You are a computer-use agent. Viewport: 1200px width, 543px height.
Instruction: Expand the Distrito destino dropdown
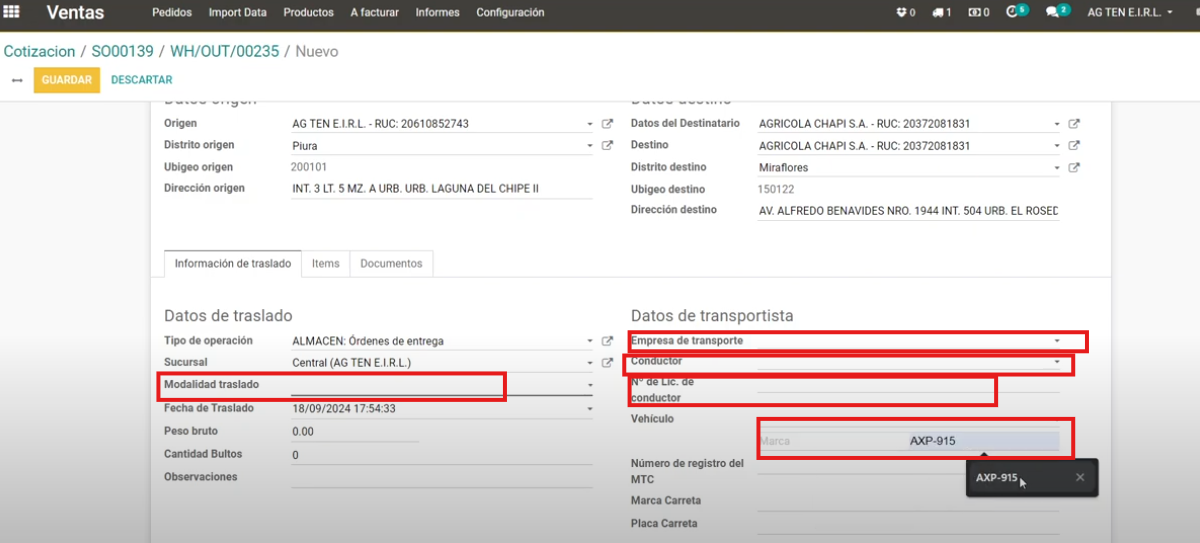1057,169
